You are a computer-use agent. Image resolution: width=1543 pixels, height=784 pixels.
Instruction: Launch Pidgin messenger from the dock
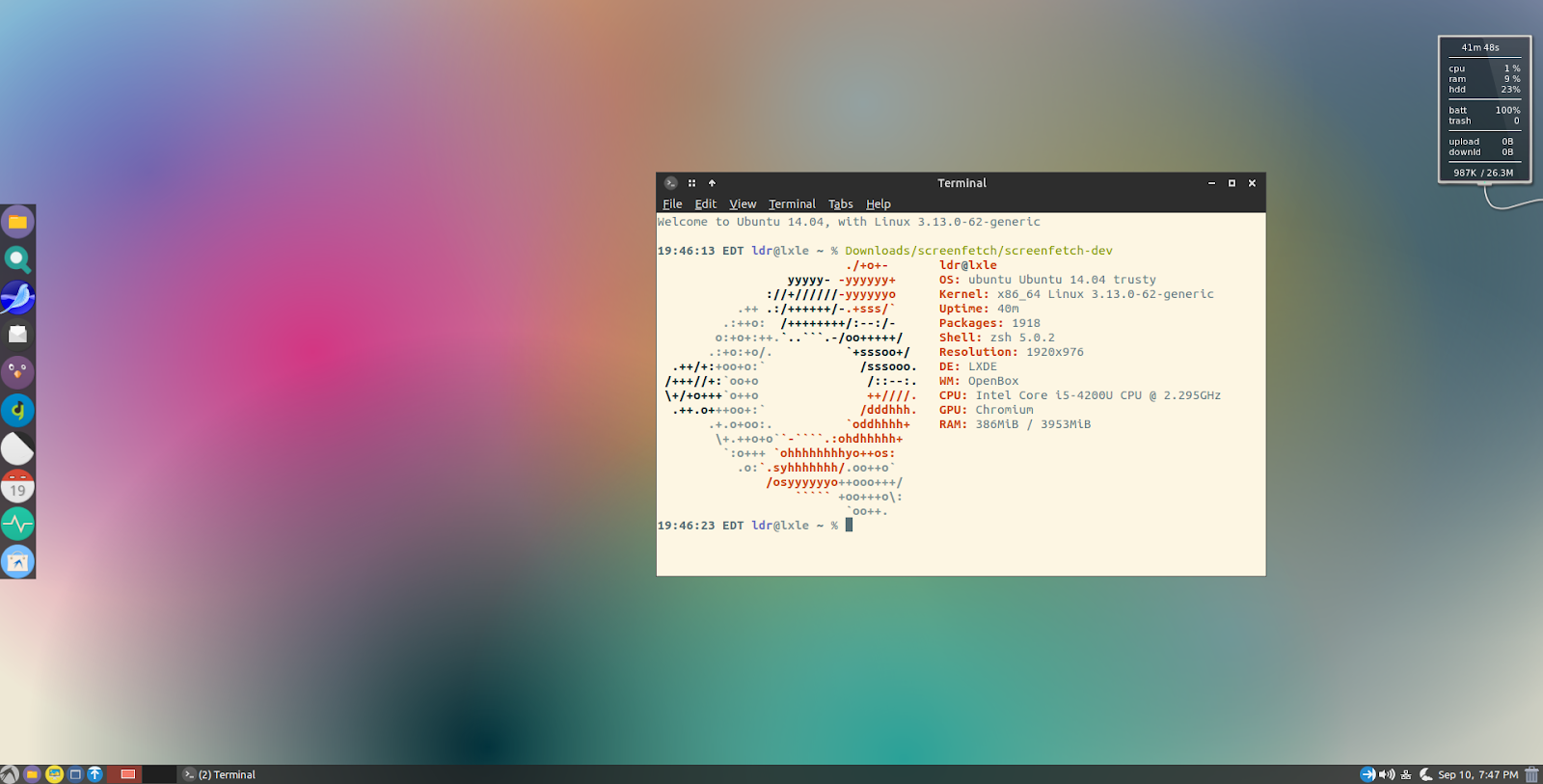point(17,372)
